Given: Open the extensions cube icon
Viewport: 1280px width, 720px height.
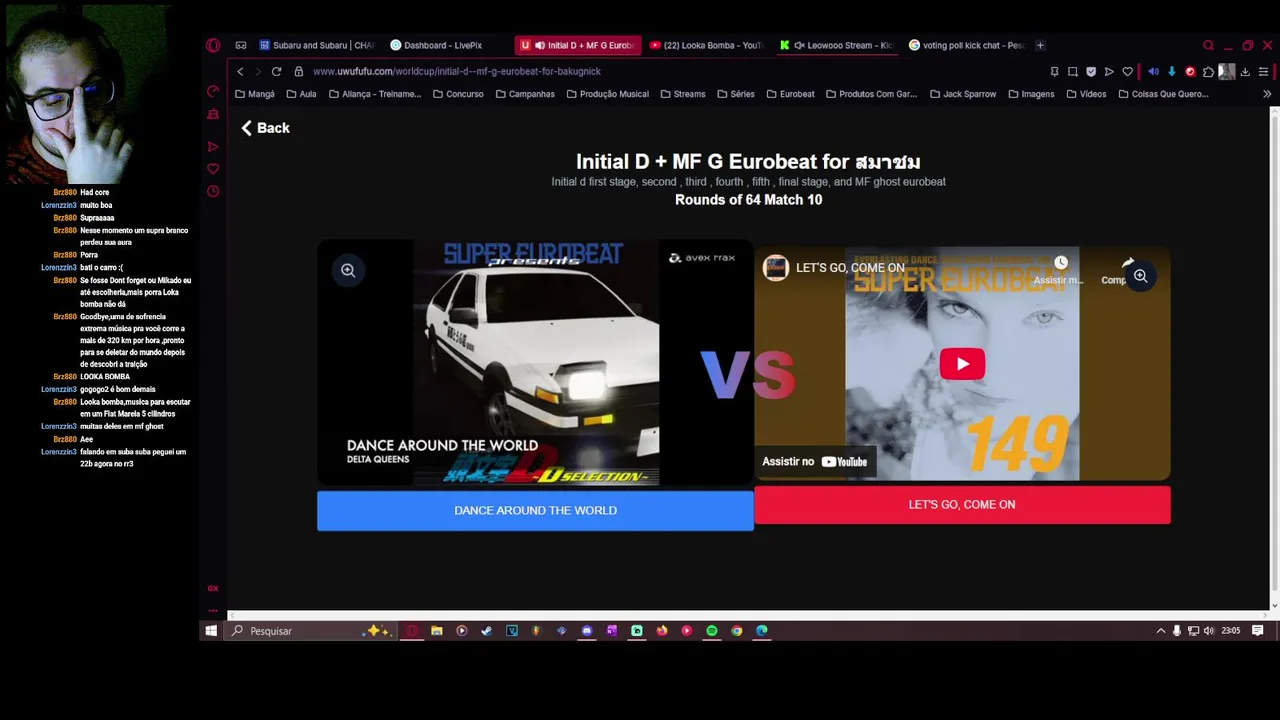Looking at the screenshot, I should (x=1208, y=72).
